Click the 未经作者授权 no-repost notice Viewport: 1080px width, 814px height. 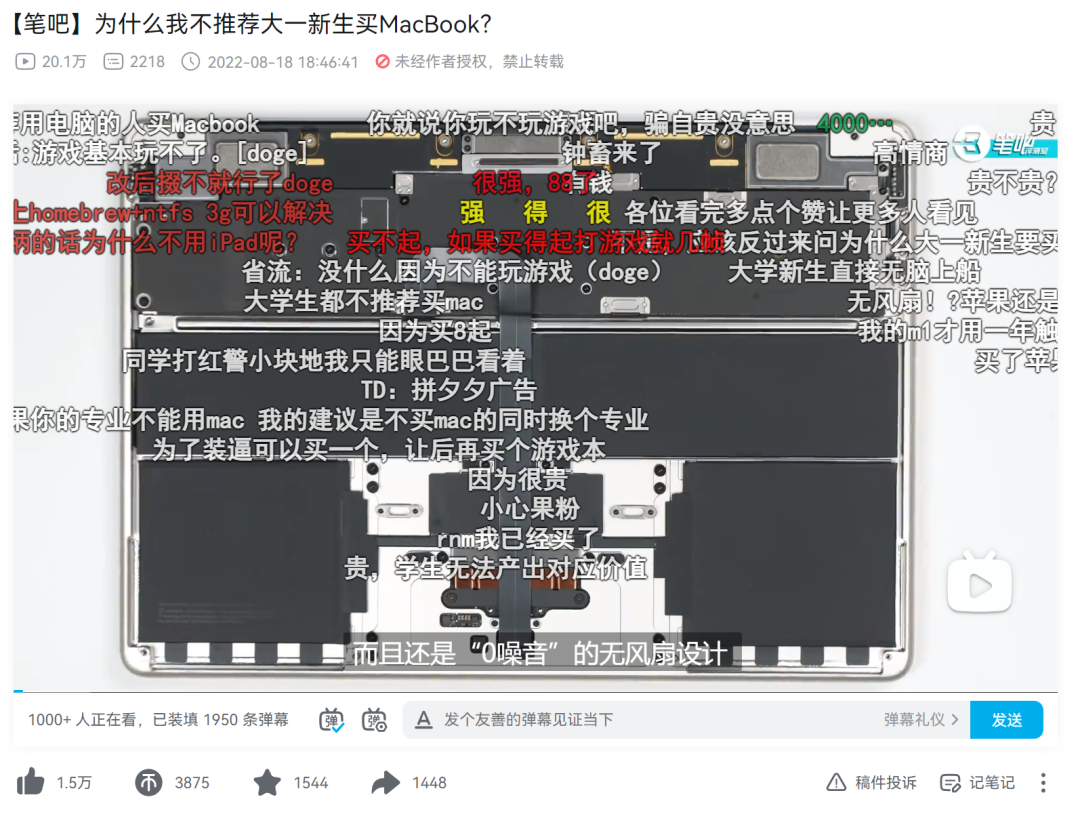pos(470,61)
